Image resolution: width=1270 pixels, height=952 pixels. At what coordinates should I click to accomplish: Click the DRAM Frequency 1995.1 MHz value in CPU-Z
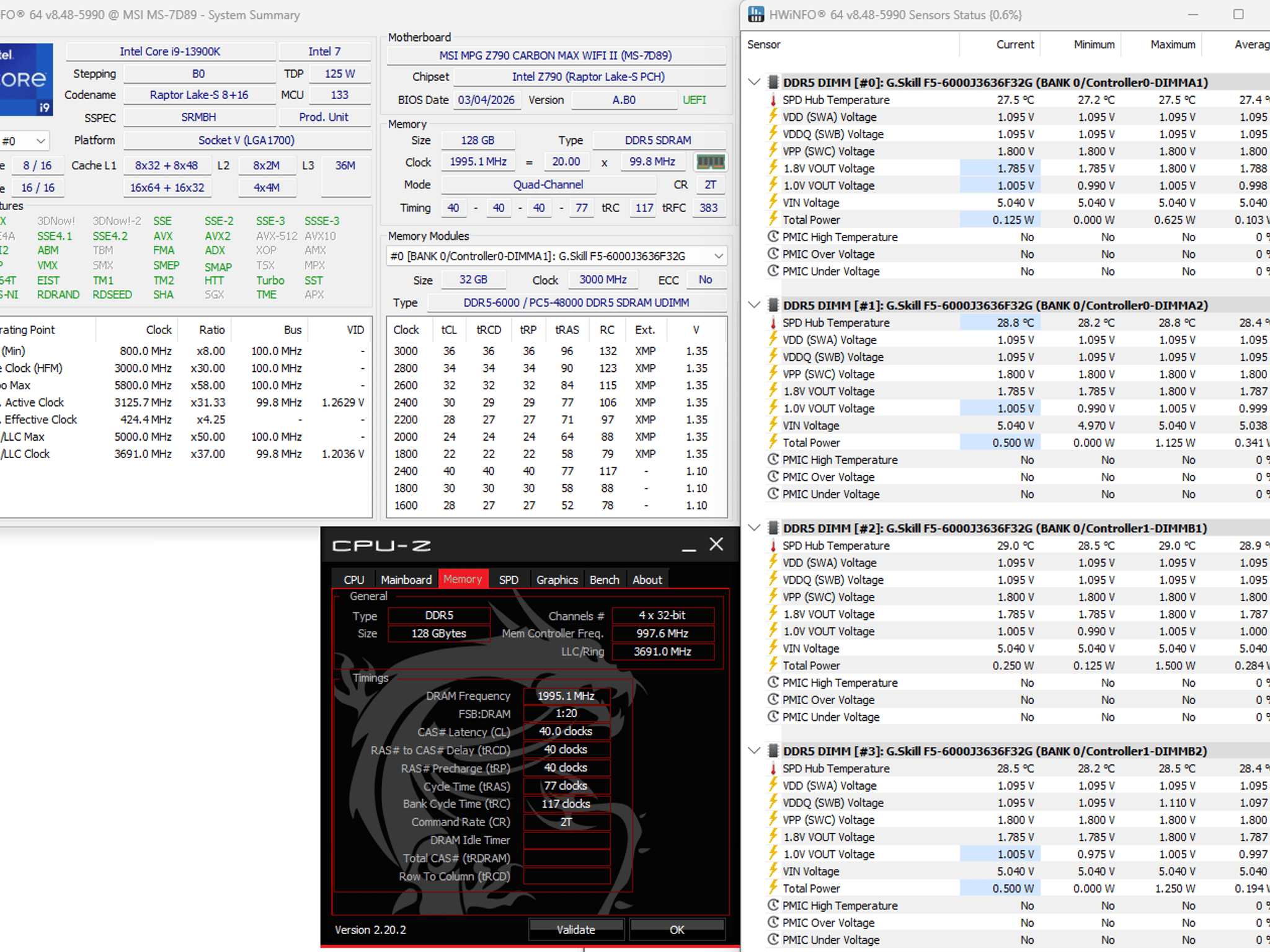point(566,696)
